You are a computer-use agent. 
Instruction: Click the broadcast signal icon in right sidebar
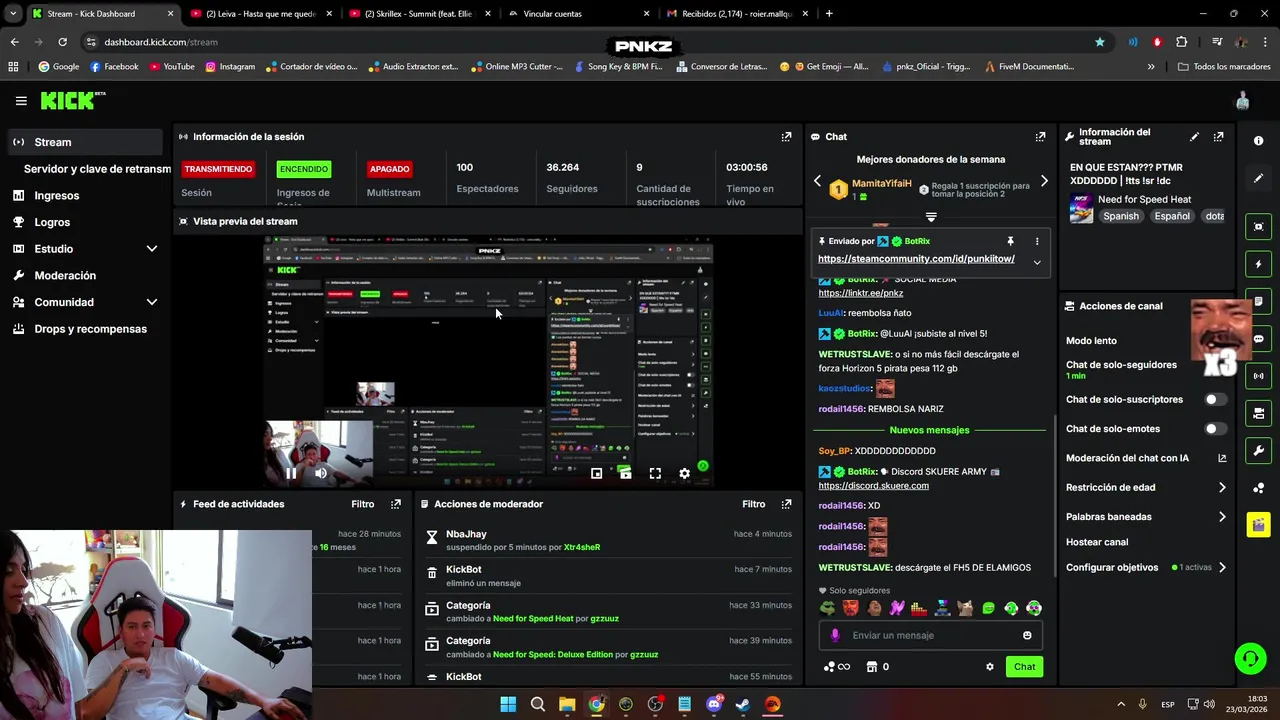(x=1258, y=376)
